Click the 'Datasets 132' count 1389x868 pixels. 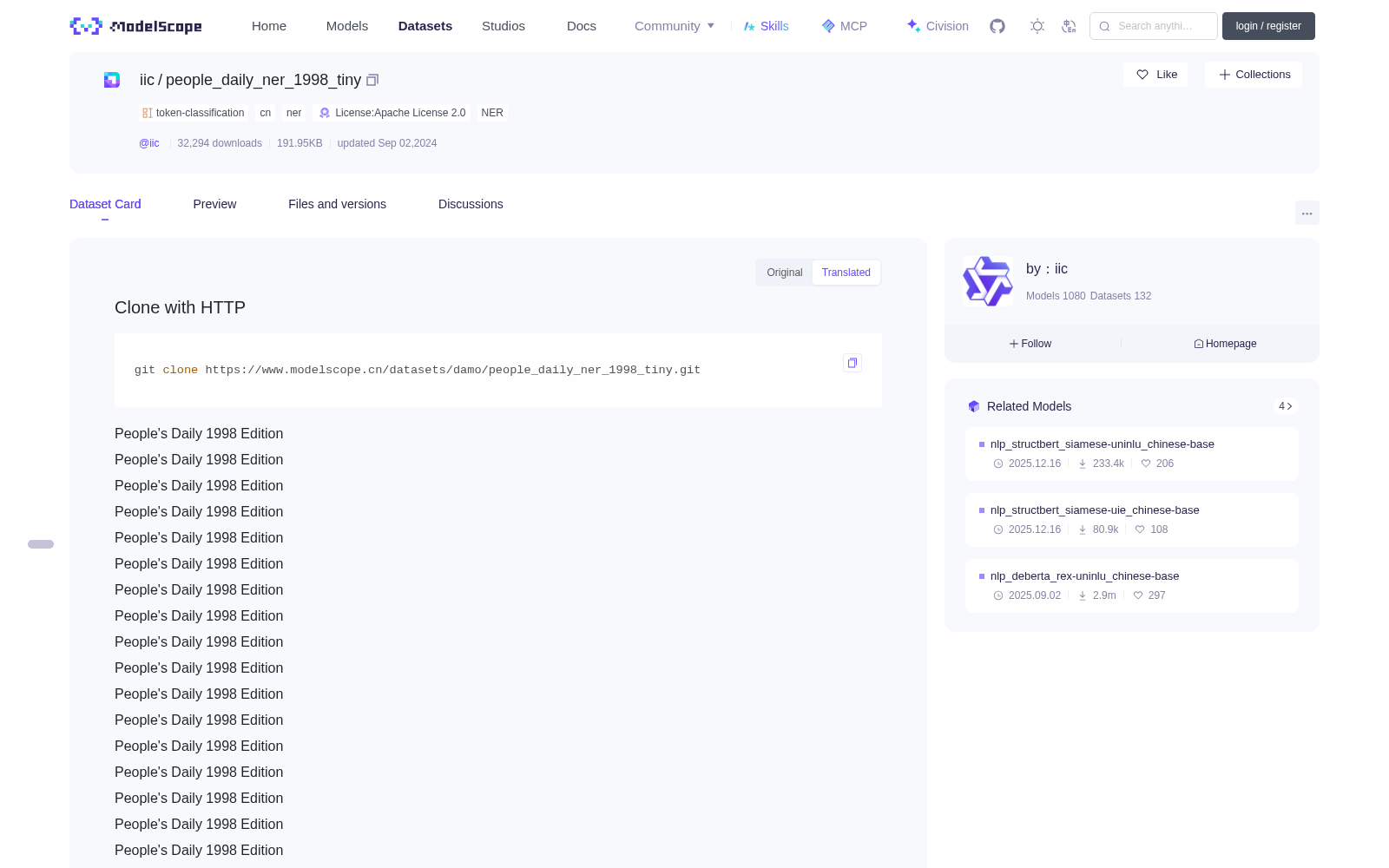(x=1121, y=296)
